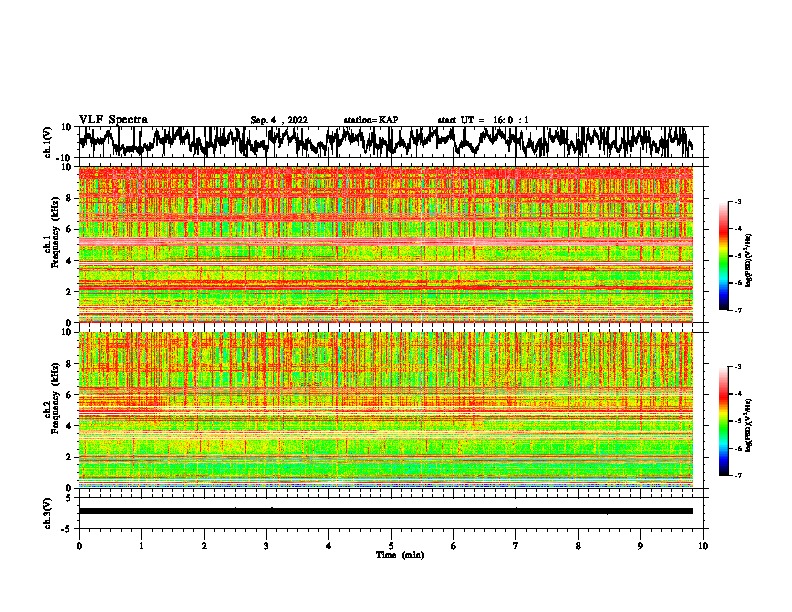Click the "9" tick on the Time axis
The height and width of the screenshot is (612, 792).
(640, 546)
